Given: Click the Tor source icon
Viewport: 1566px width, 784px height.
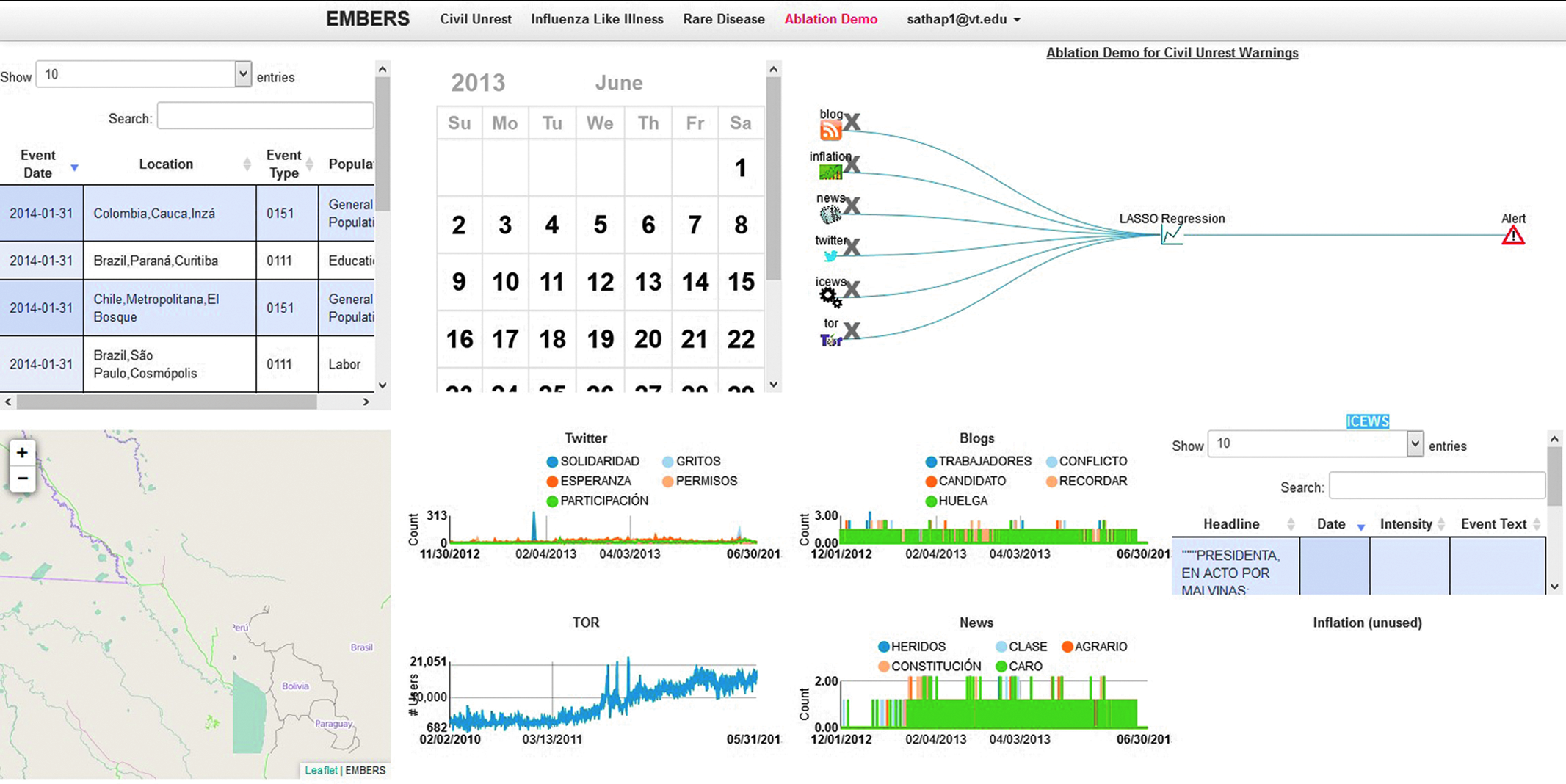Looking at the screenshot, I should click(830, 340).
